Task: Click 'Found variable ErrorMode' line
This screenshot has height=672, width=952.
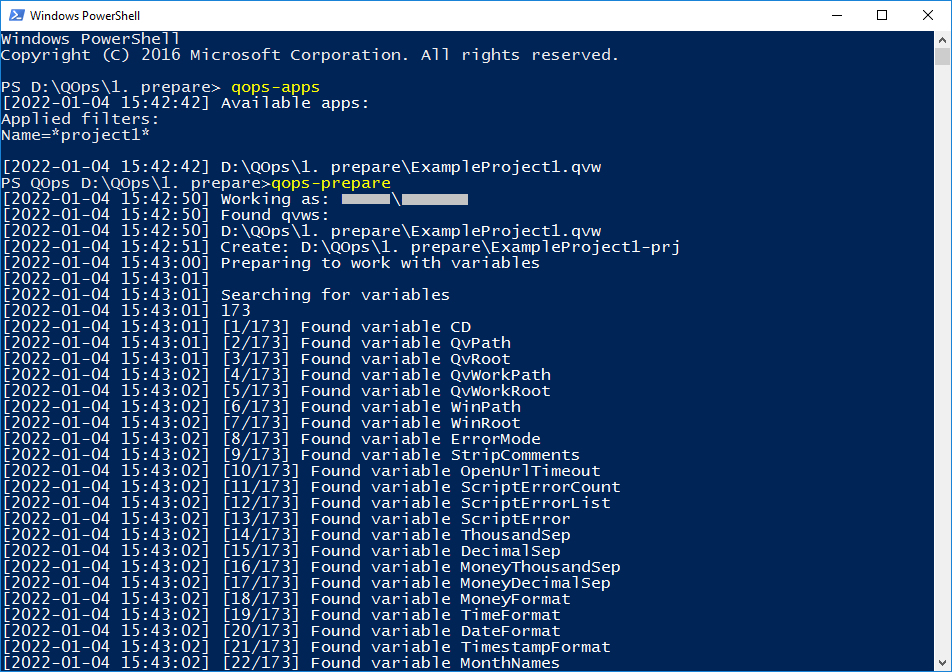Action: pos(272,439)
